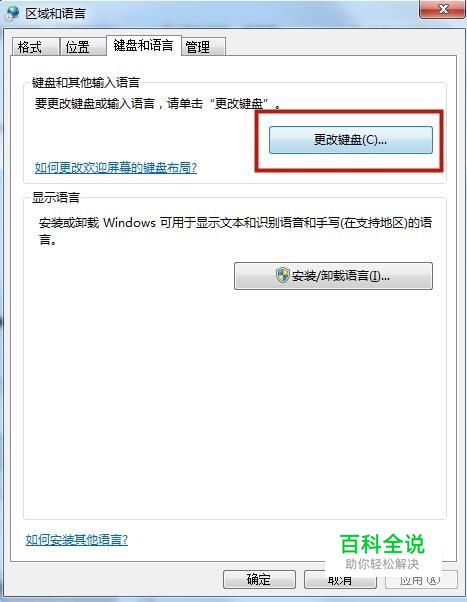Close the 区域和语言 dialog

coord(442,9)
